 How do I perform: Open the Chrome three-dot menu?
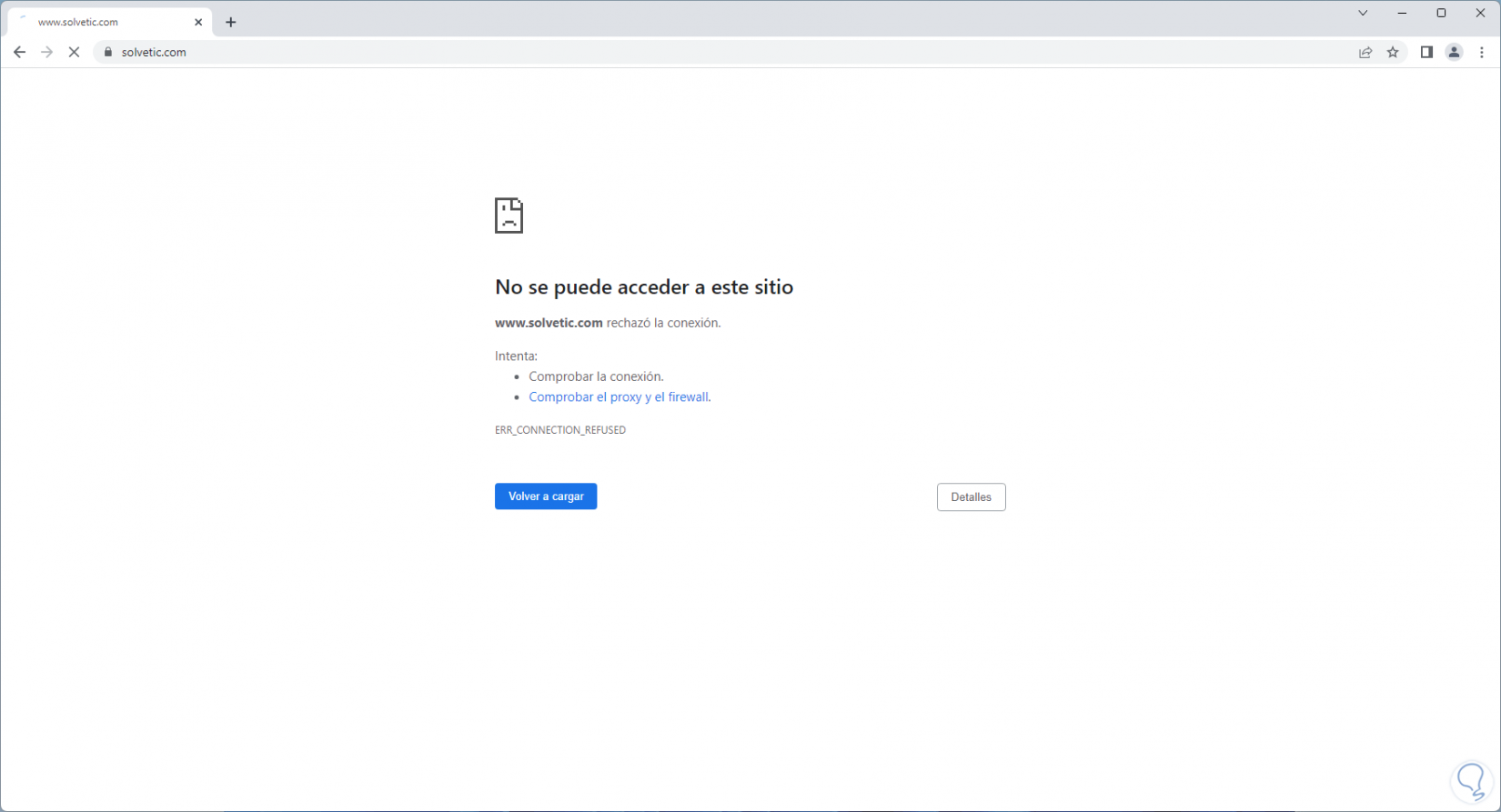click(1482, 53)
